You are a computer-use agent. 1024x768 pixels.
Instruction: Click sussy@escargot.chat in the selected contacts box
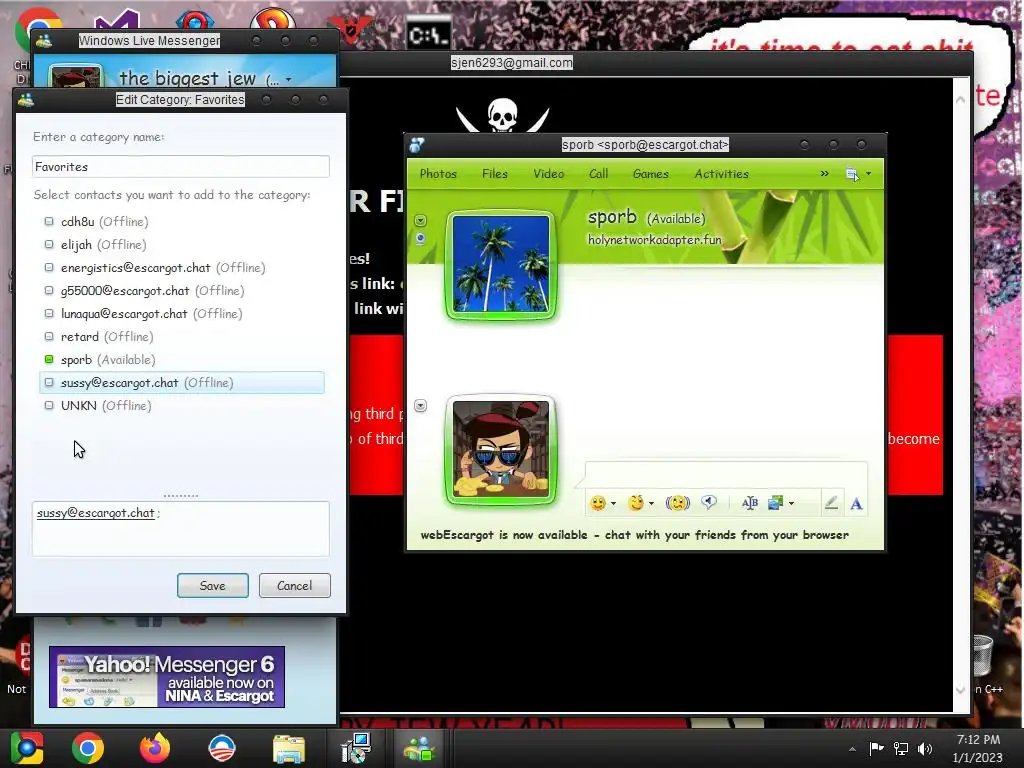coord(96,513)
